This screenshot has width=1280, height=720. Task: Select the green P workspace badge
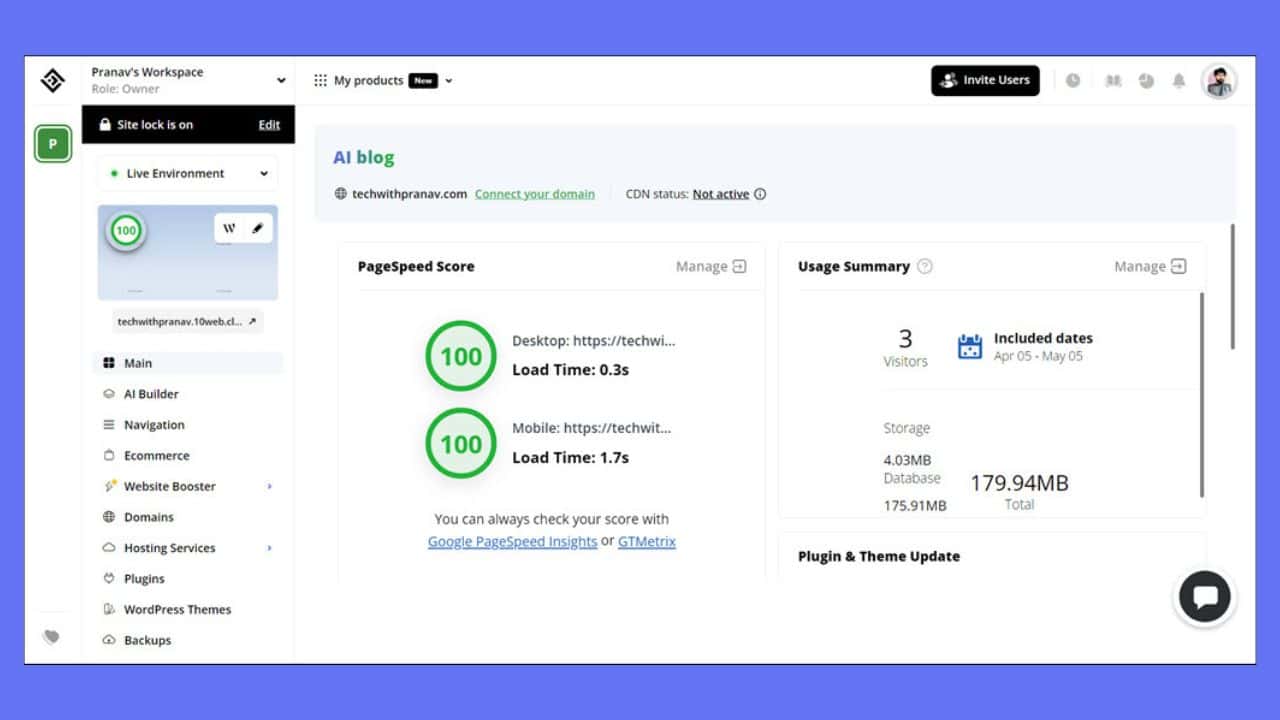coord(53,144)
